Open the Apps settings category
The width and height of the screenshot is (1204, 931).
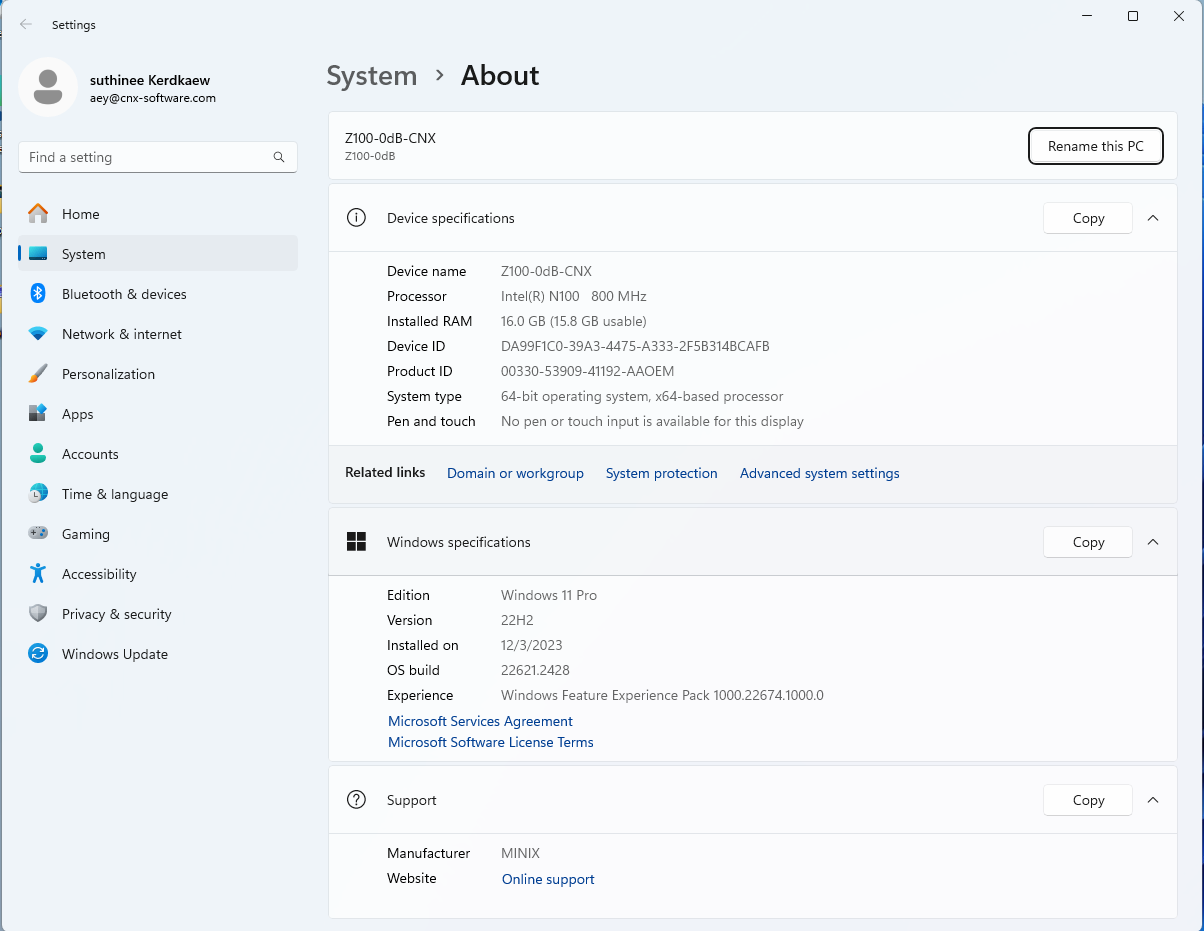[x=158, y=414]
